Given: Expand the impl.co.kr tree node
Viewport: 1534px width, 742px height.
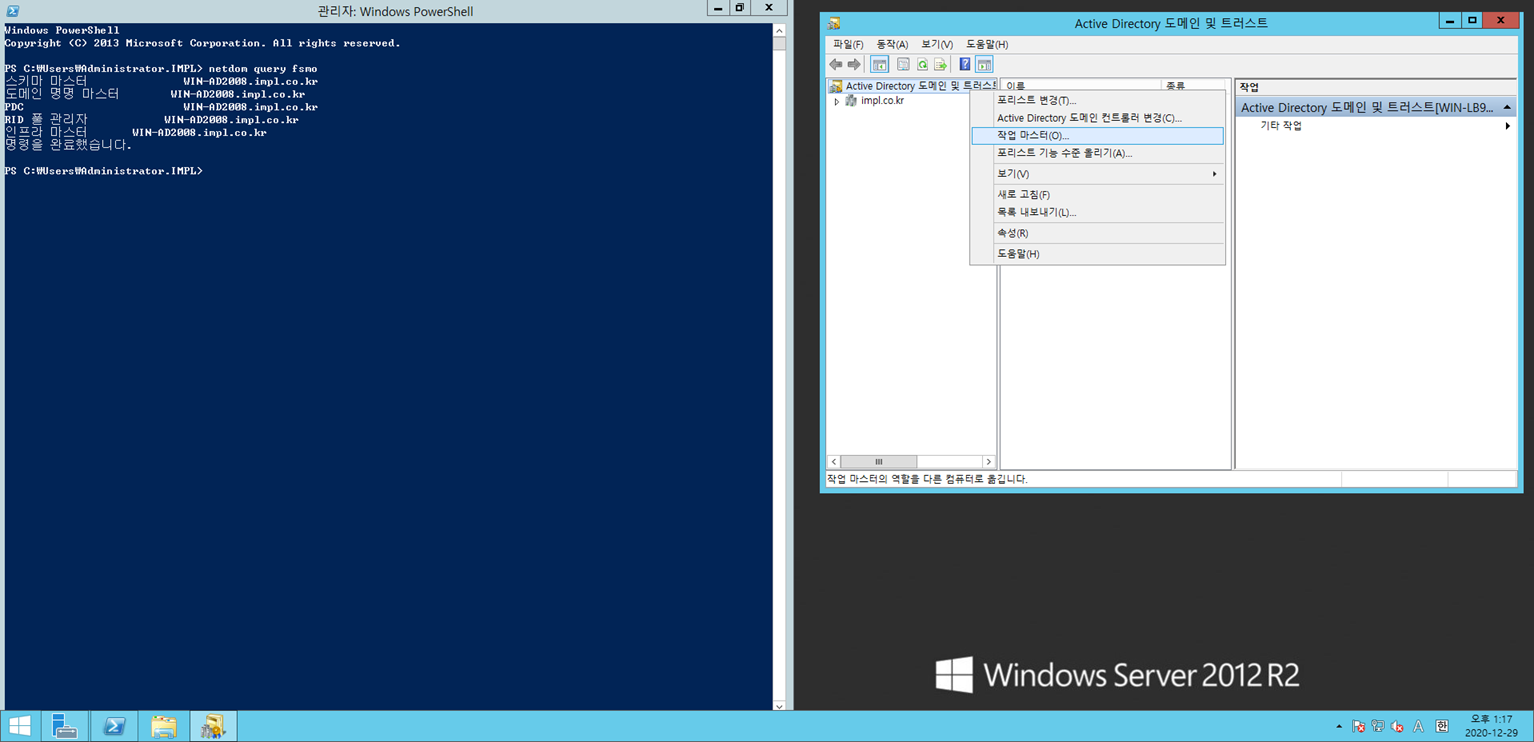Looking at the screenshot, I should click(x=837, y=101).
